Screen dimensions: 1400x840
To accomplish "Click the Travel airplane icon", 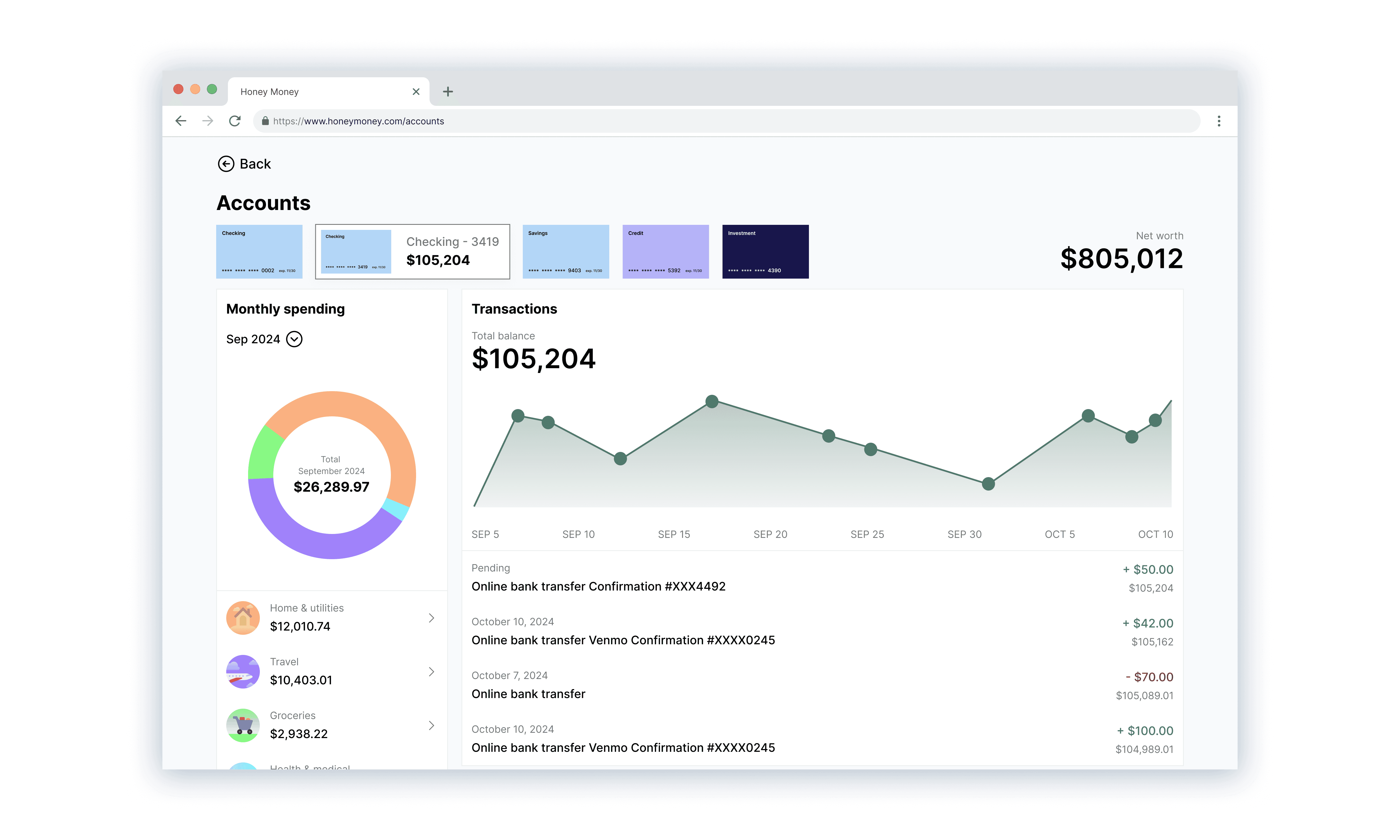I will pos(243,671).
